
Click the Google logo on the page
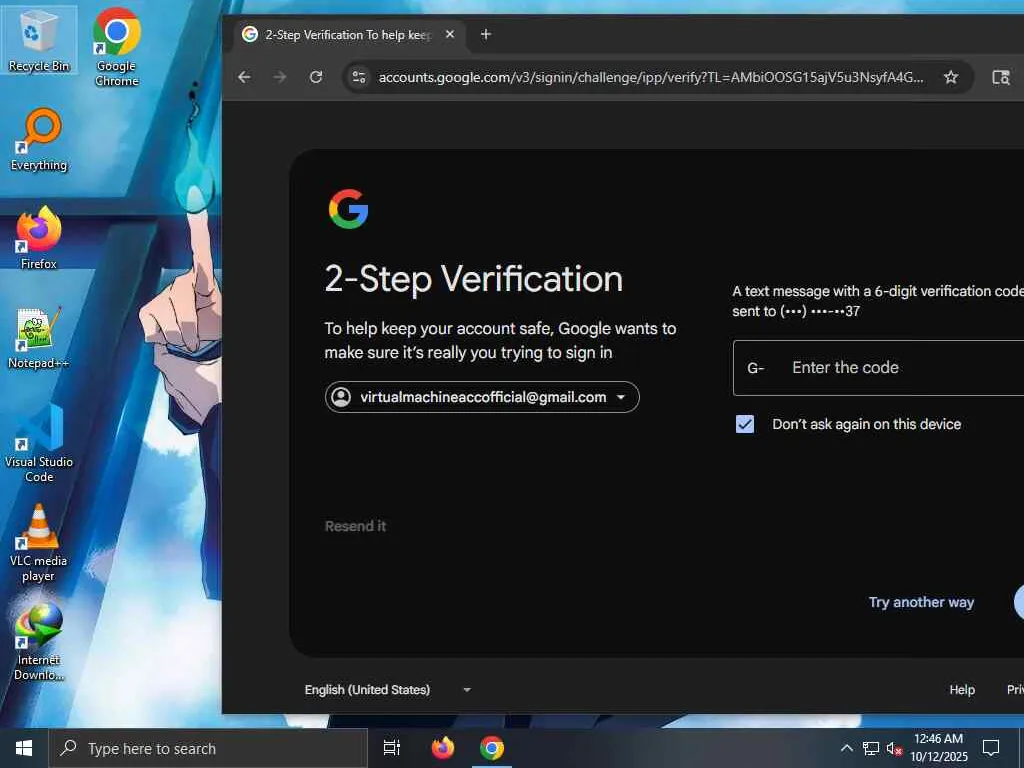point(348,209)
